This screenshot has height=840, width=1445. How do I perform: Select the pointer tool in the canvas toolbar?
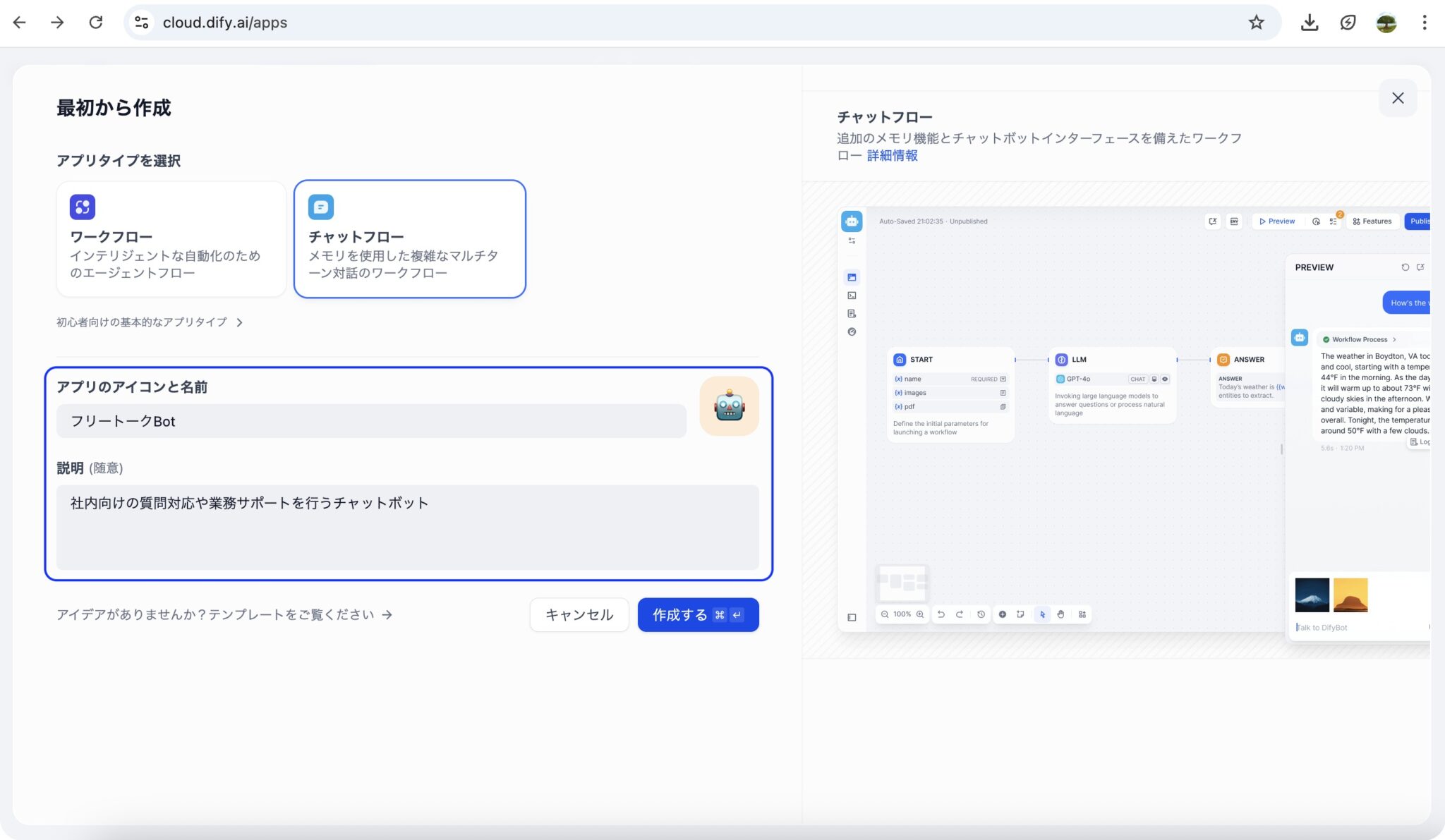pyautogui.click(x=1043, y=614)
